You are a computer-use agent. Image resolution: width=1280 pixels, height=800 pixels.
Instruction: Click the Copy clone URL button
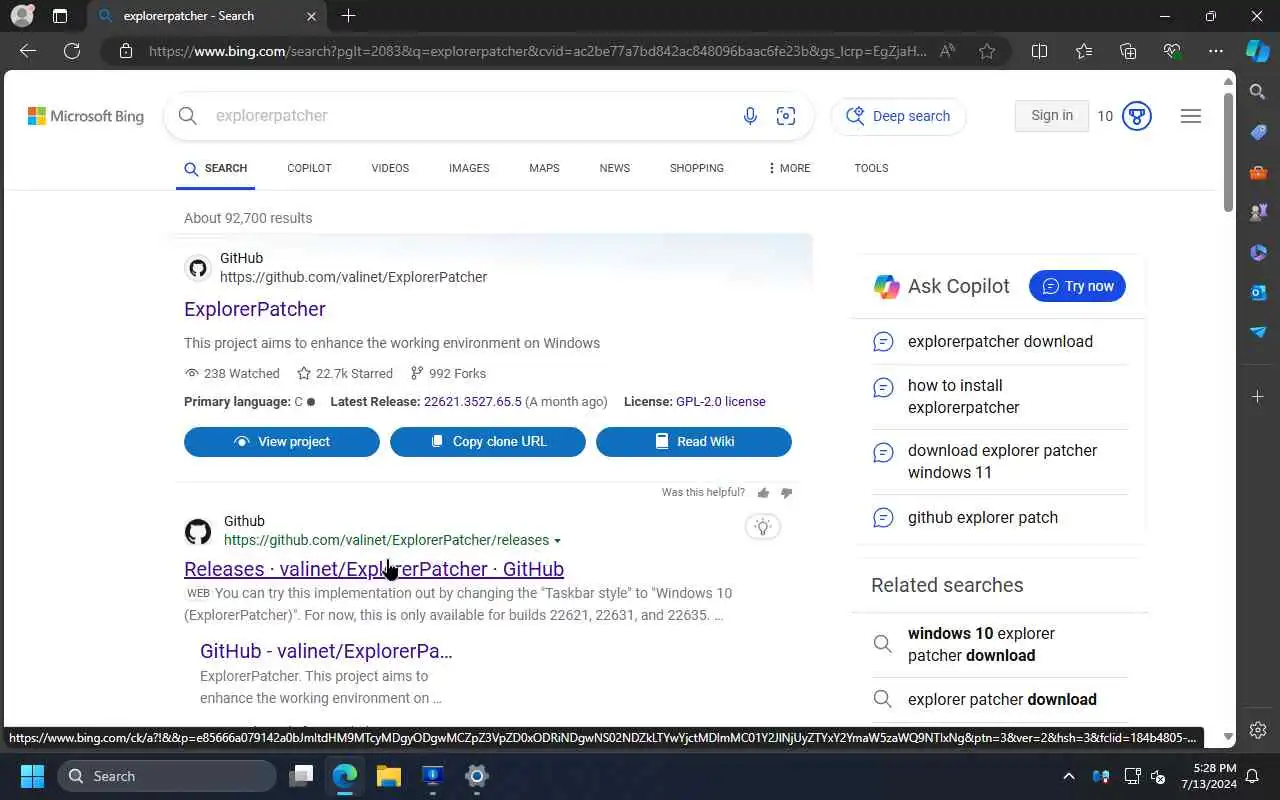(488, 441)
